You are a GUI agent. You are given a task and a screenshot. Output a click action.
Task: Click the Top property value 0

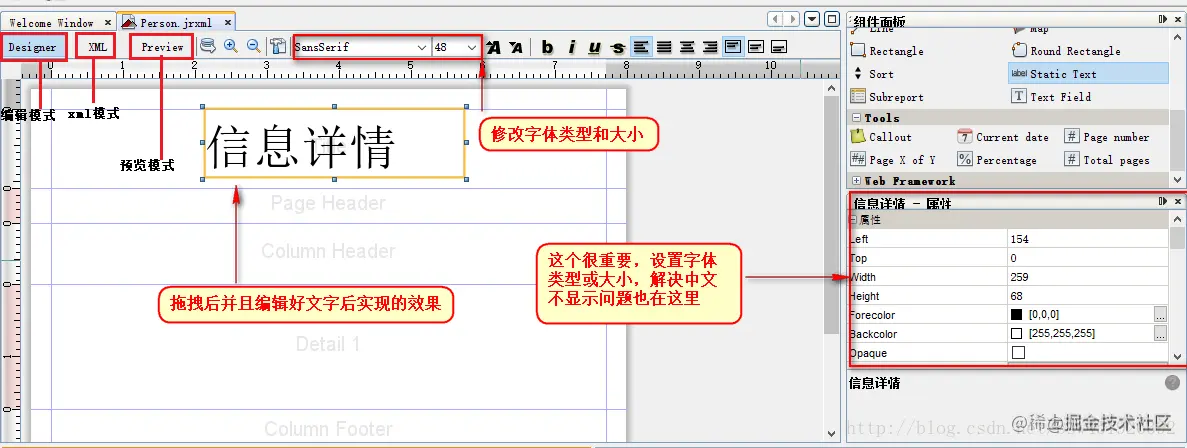[x=1088, y=258]
